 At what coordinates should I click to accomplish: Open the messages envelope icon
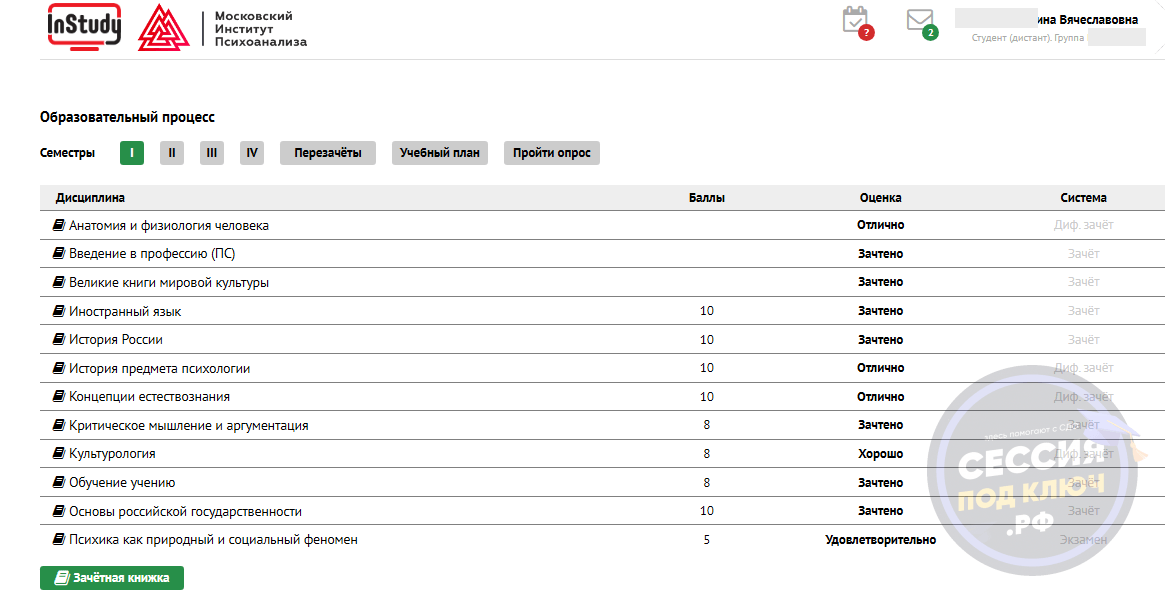click(x=920, y=21)
